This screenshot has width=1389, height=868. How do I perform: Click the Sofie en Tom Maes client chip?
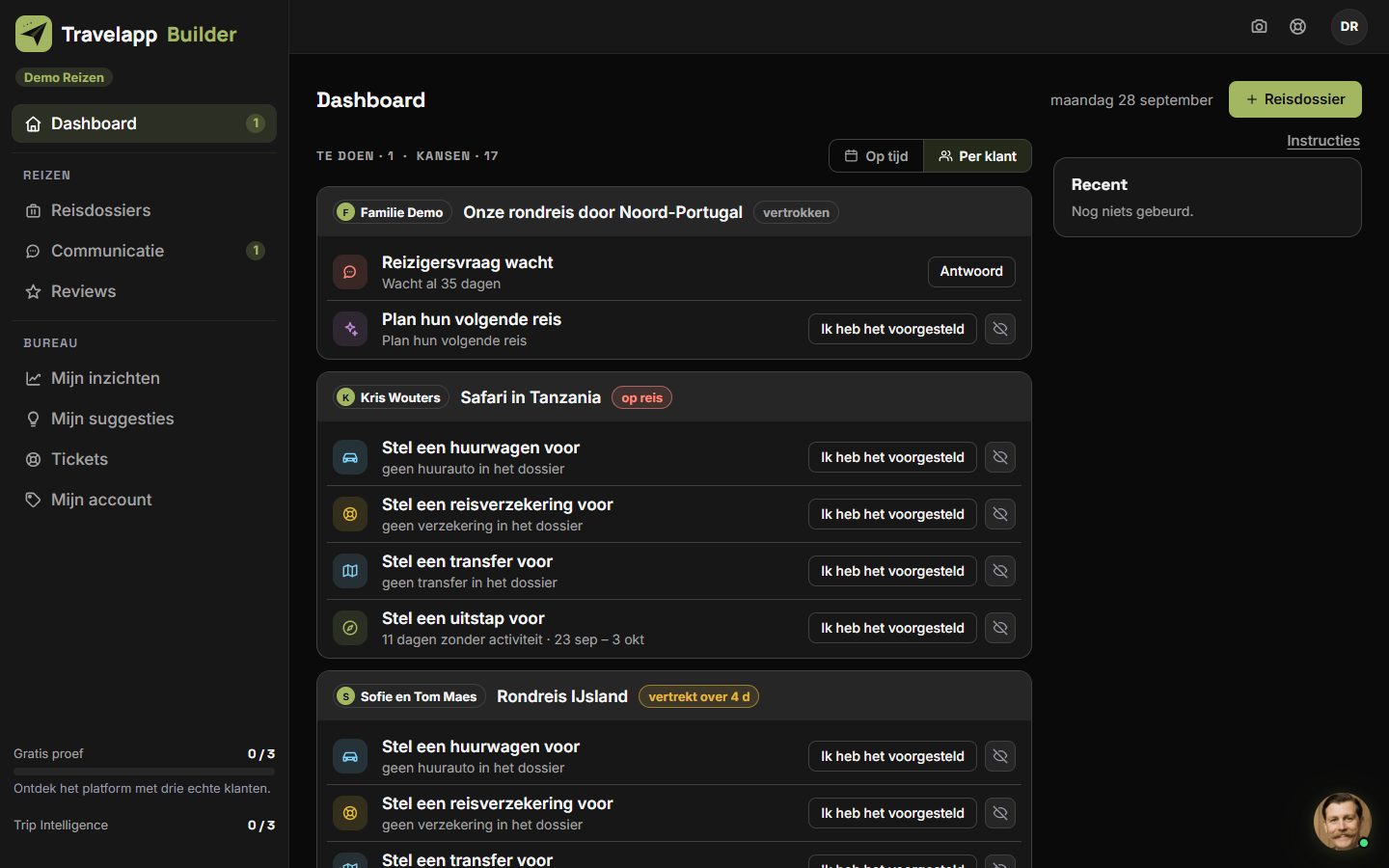tap(409, 696)
